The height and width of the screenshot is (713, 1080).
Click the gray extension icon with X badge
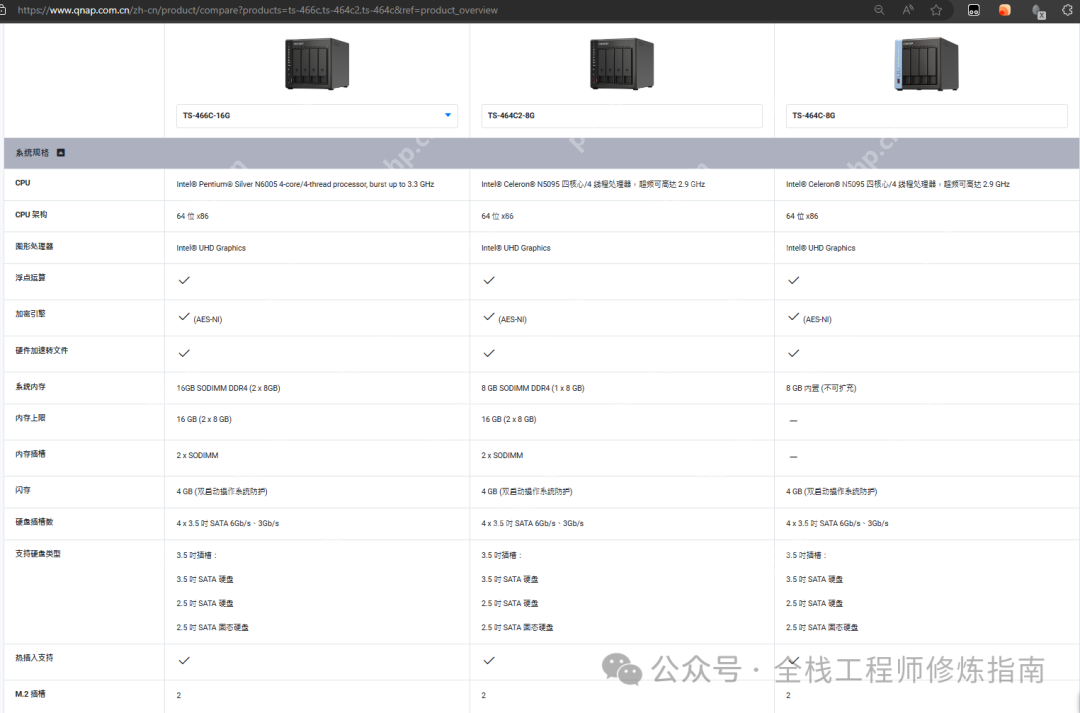click(x=1039, y=11)
